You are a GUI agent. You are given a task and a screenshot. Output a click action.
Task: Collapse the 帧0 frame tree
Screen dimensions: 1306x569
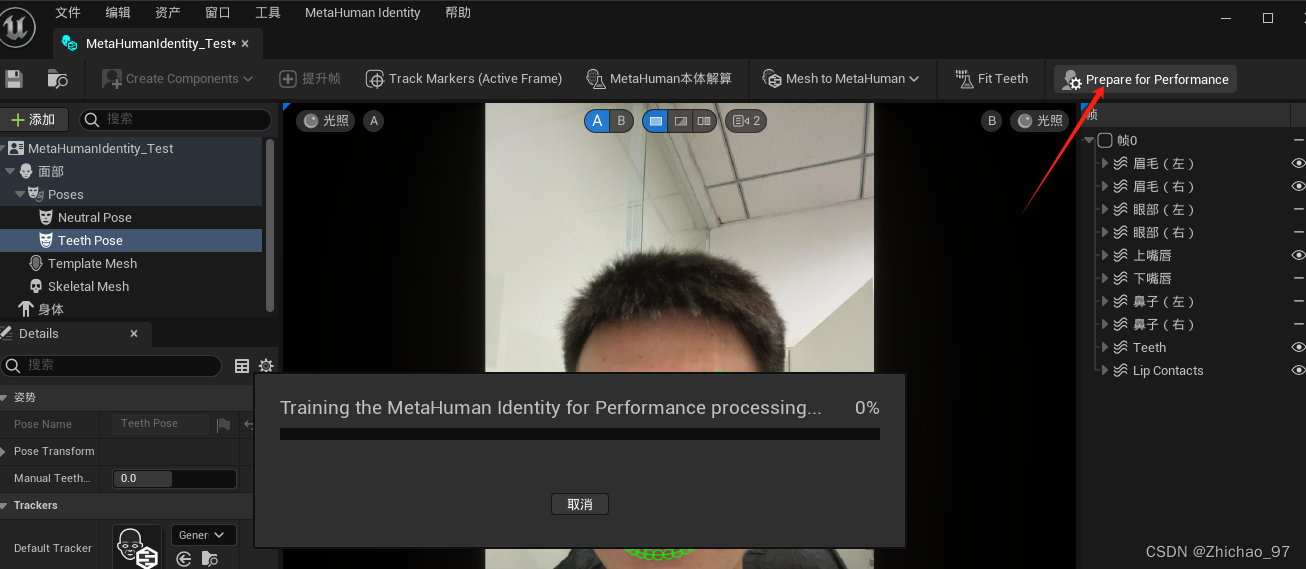pyautogui.click(x=1089, y=140)
